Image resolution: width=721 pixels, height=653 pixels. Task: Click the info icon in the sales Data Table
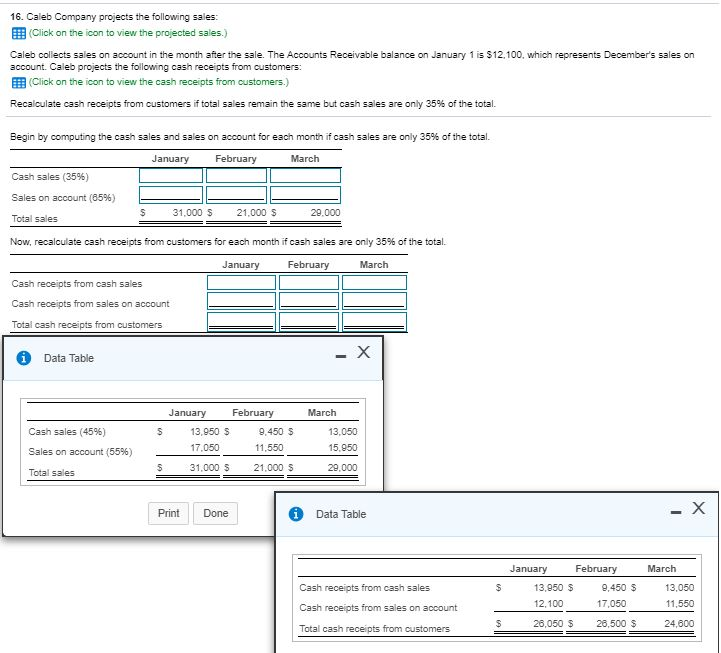25,358
